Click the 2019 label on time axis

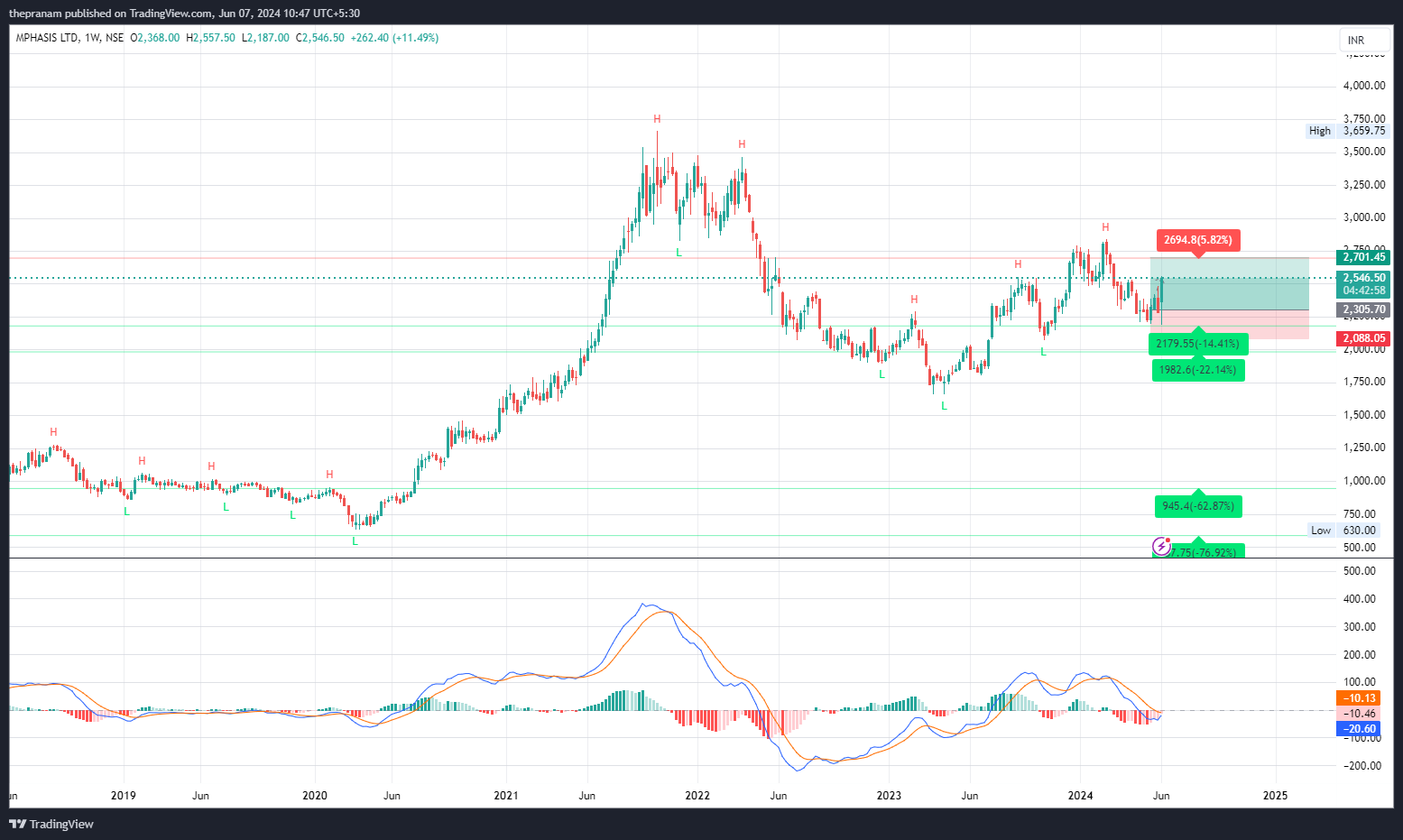click(x=123, y=796)
